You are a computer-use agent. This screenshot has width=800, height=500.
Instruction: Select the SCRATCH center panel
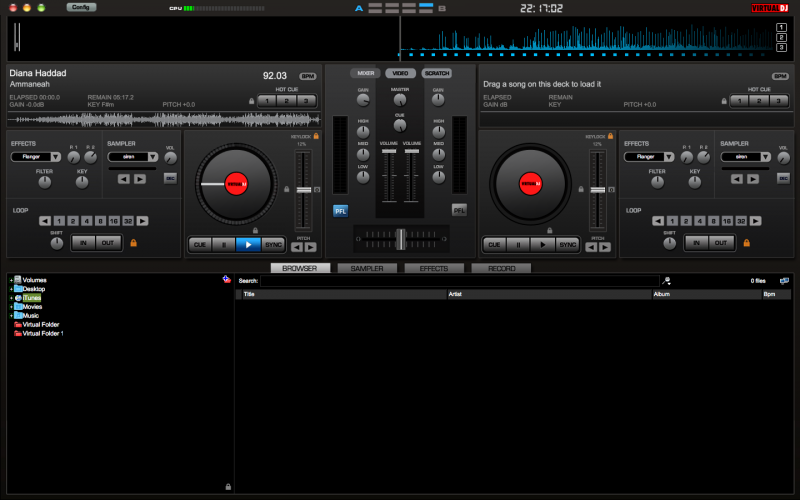coord(437,73)
